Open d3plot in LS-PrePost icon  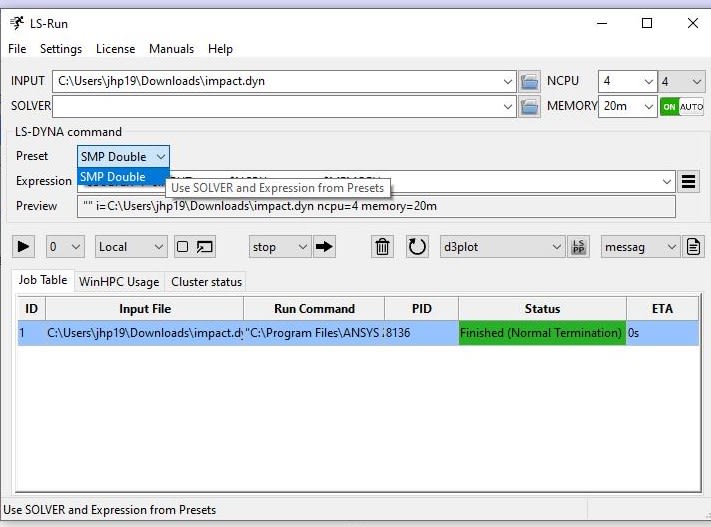[579, 247]
